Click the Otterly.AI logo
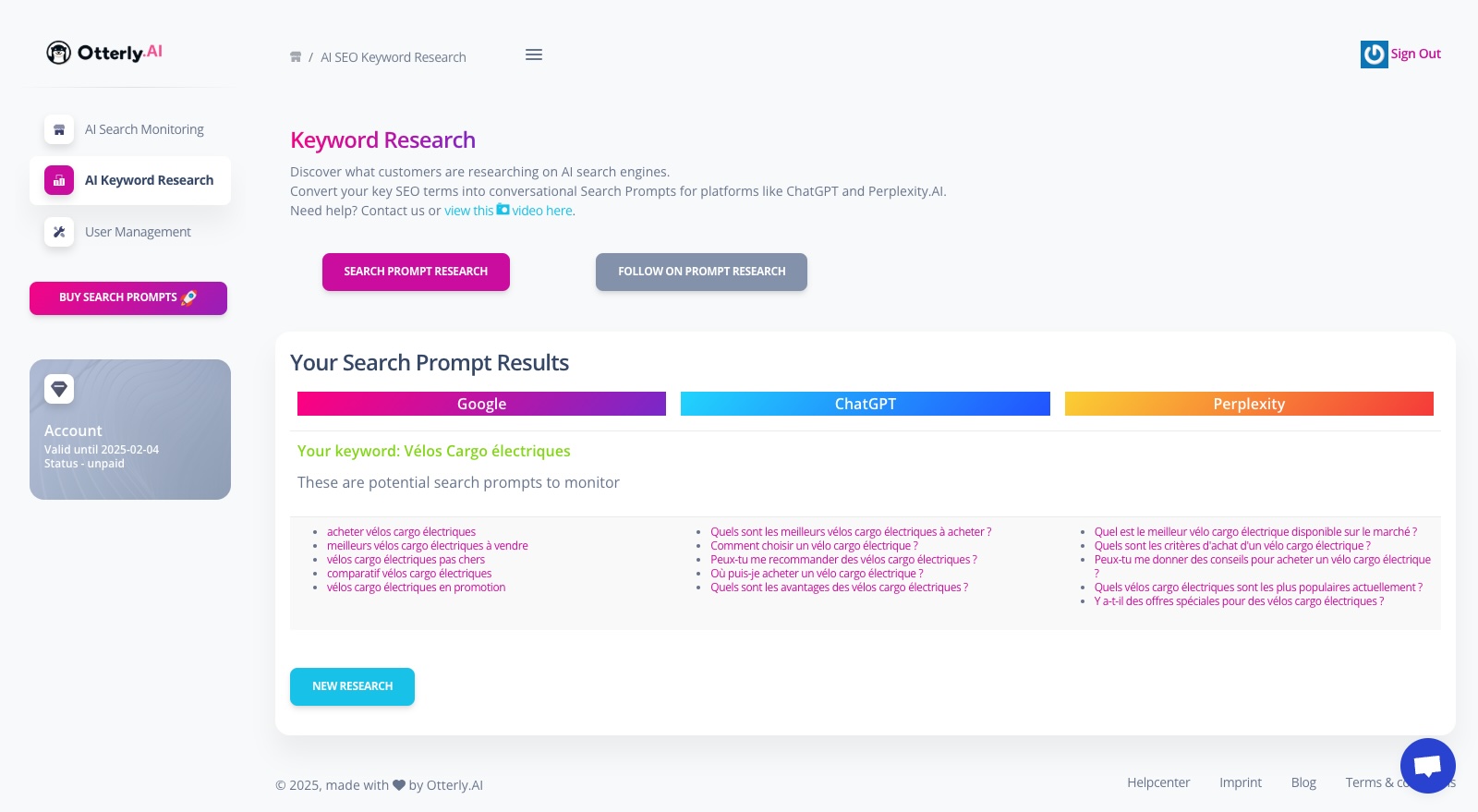1478x812 pixels. click(104, 53)
